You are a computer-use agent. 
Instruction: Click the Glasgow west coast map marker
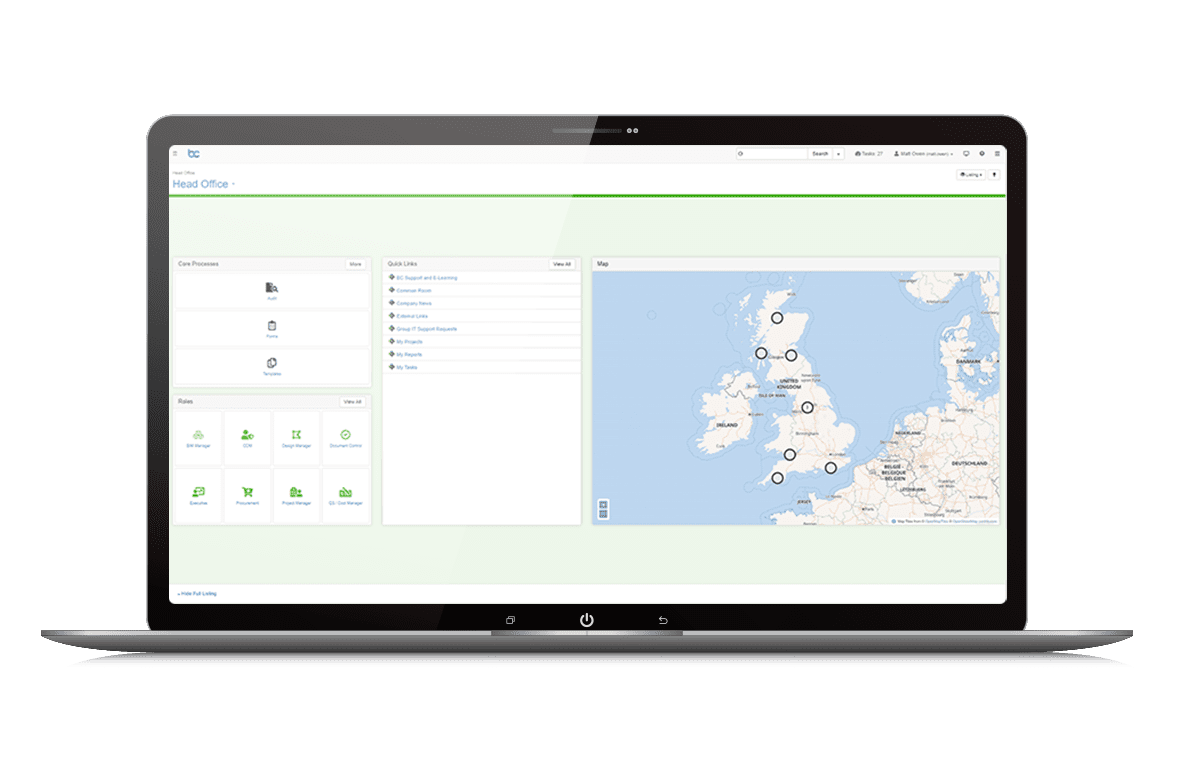pos(761,353)
